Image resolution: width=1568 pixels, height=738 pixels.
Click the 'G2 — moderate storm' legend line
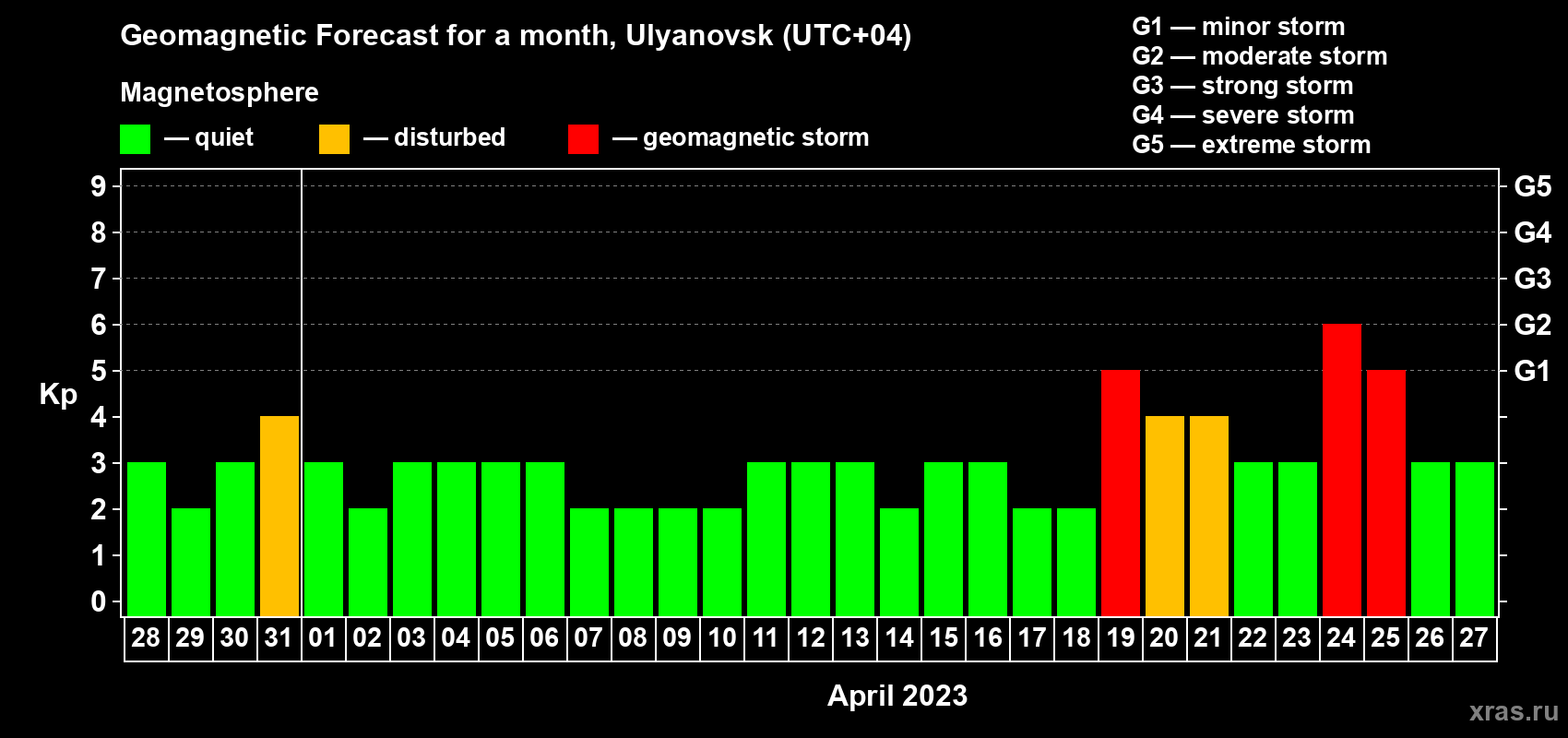click(x=1260, y=56)
